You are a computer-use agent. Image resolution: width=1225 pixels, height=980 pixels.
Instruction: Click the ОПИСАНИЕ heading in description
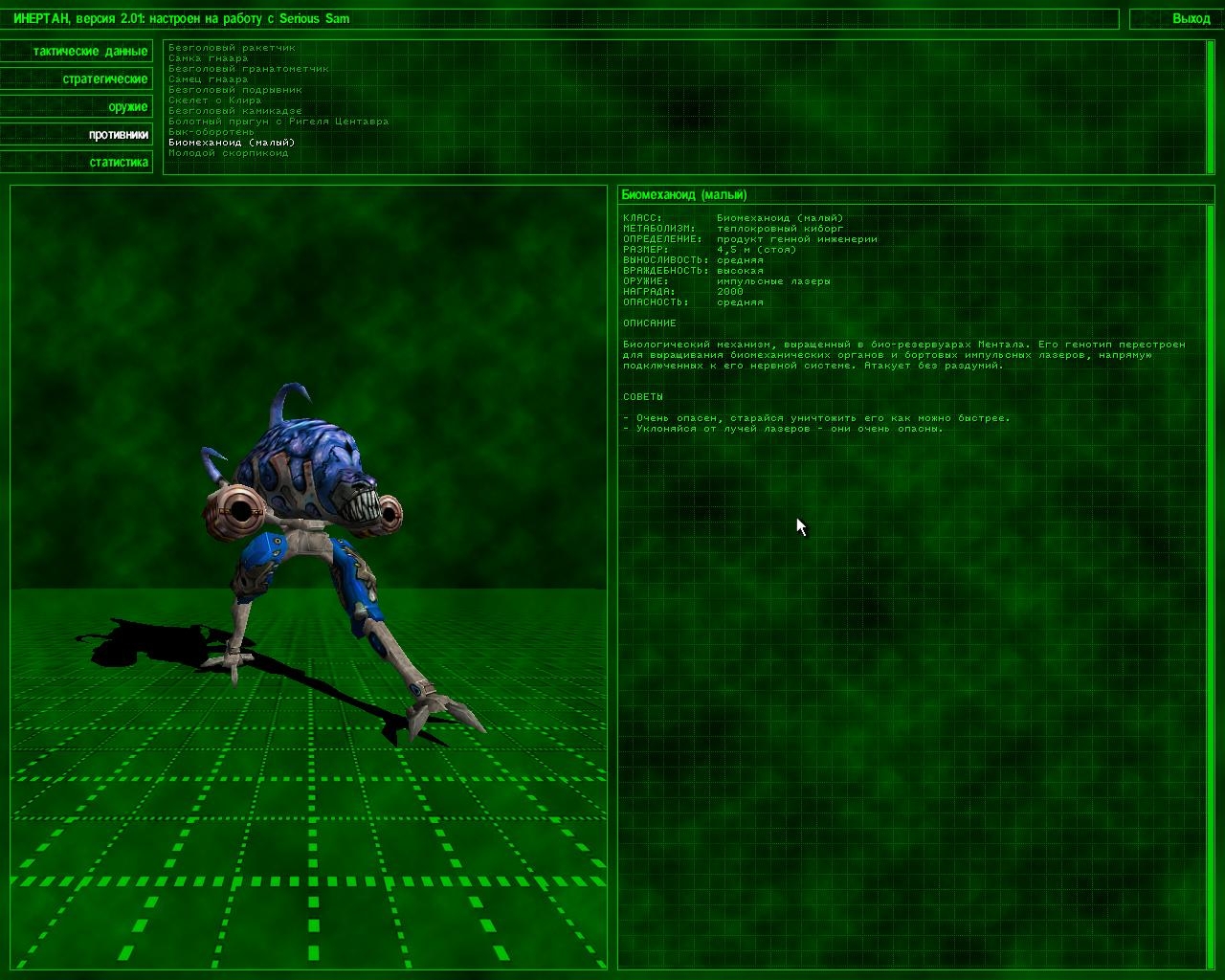point(650,323)
